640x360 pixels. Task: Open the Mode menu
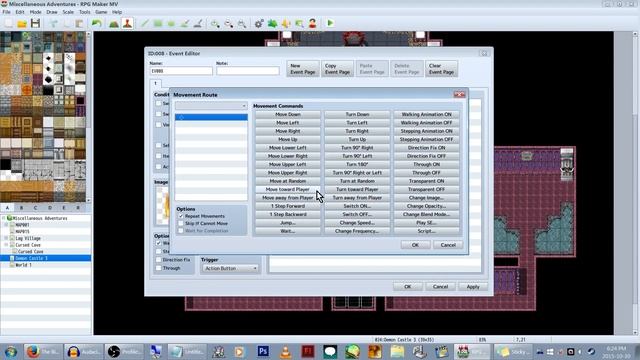[35, 12]
